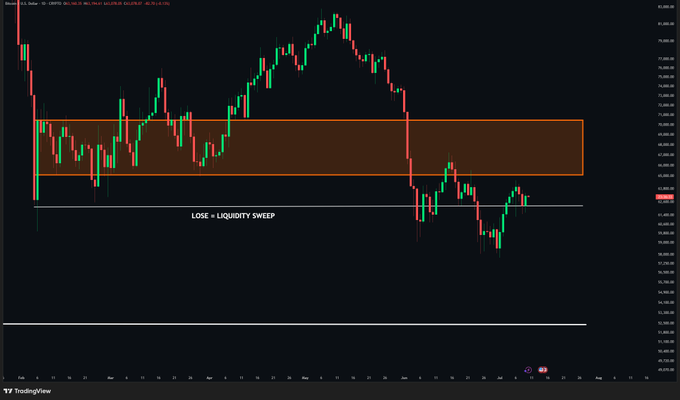Click the 'Aug' label on the time axis
Screen dimensions: 680x400
tap(599, 378)
